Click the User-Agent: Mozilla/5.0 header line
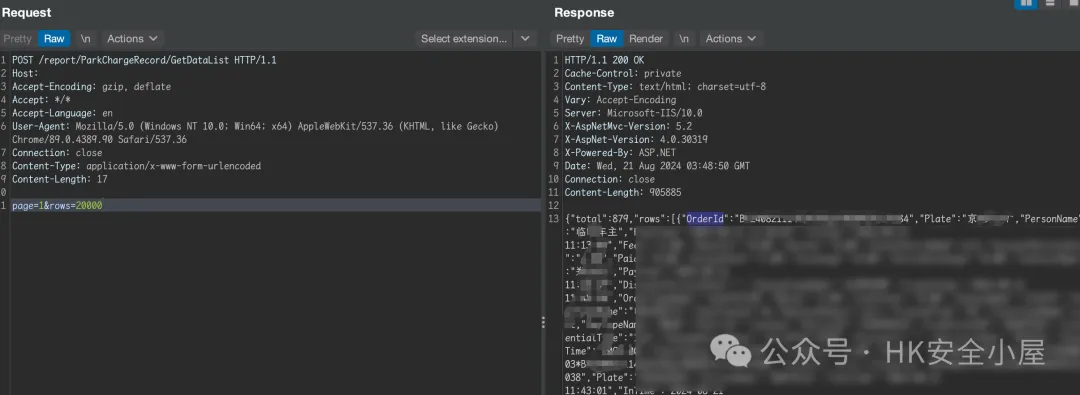 pyautogui.click(x=255, y=126)
